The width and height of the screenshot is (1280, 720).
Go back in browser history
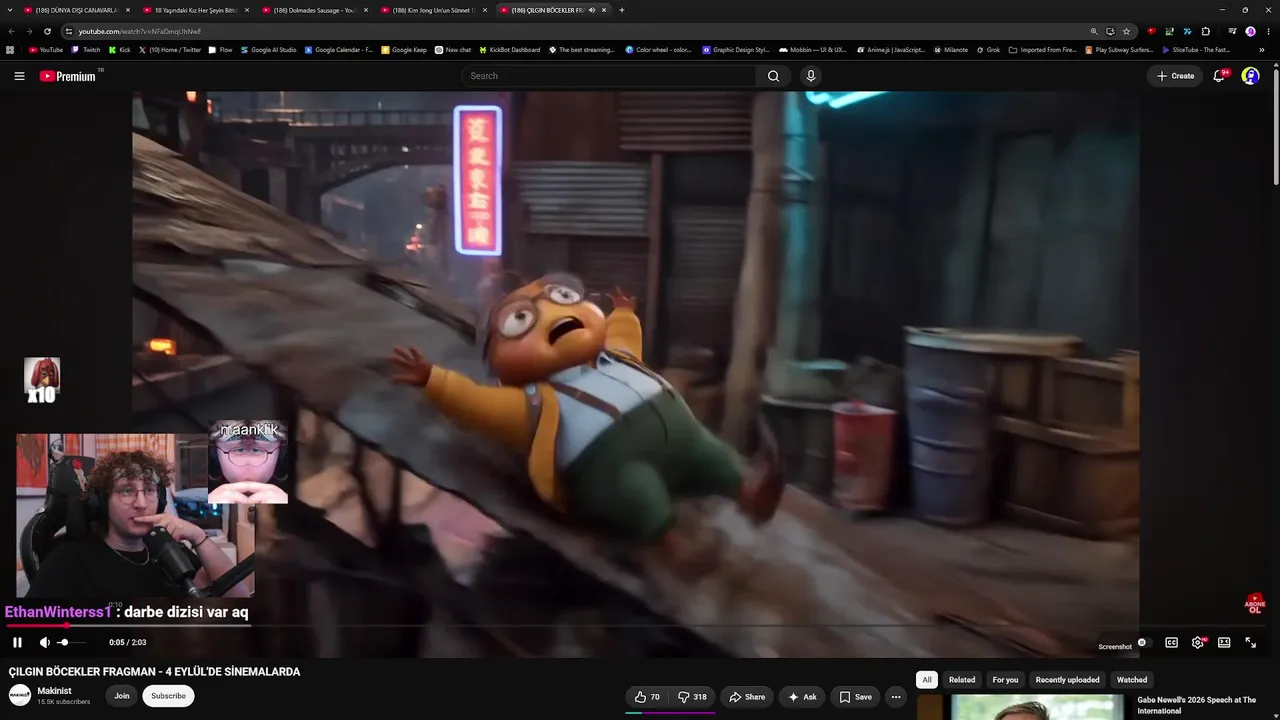point(11,31)
